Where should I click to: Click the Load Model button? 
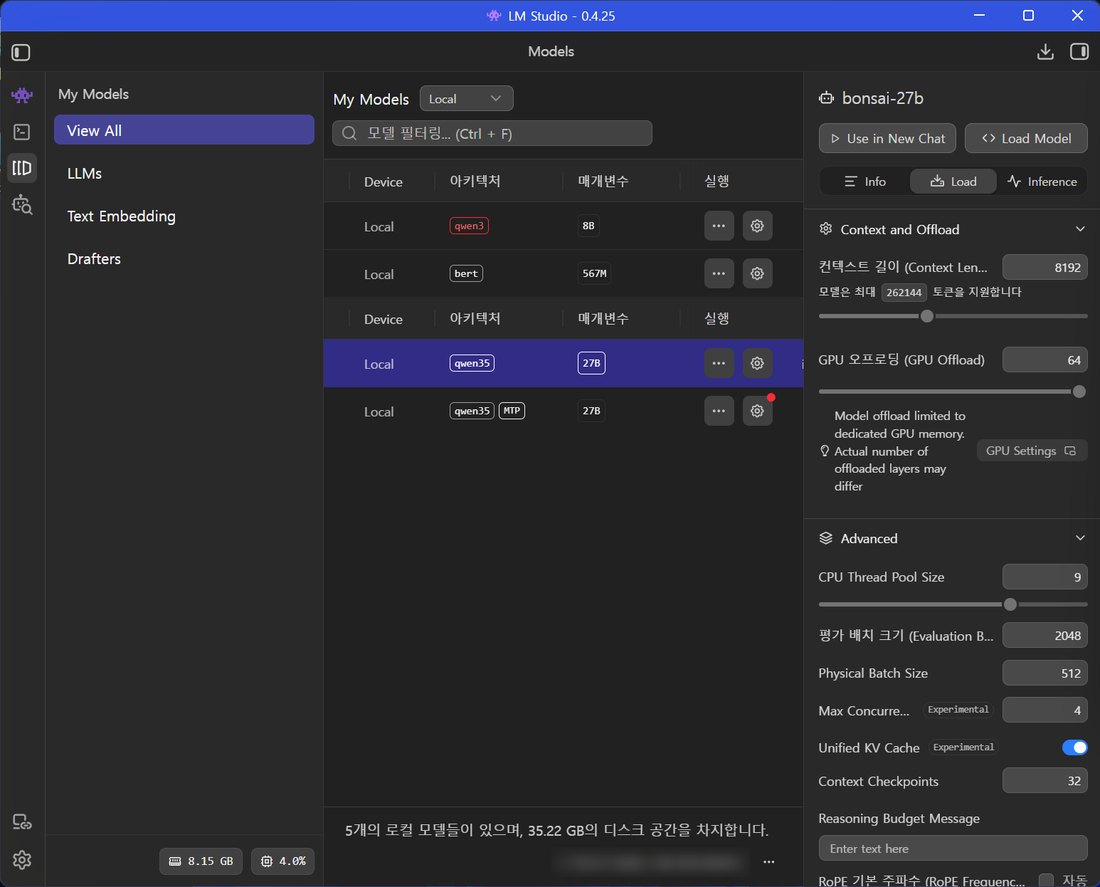pos(1026,138)
